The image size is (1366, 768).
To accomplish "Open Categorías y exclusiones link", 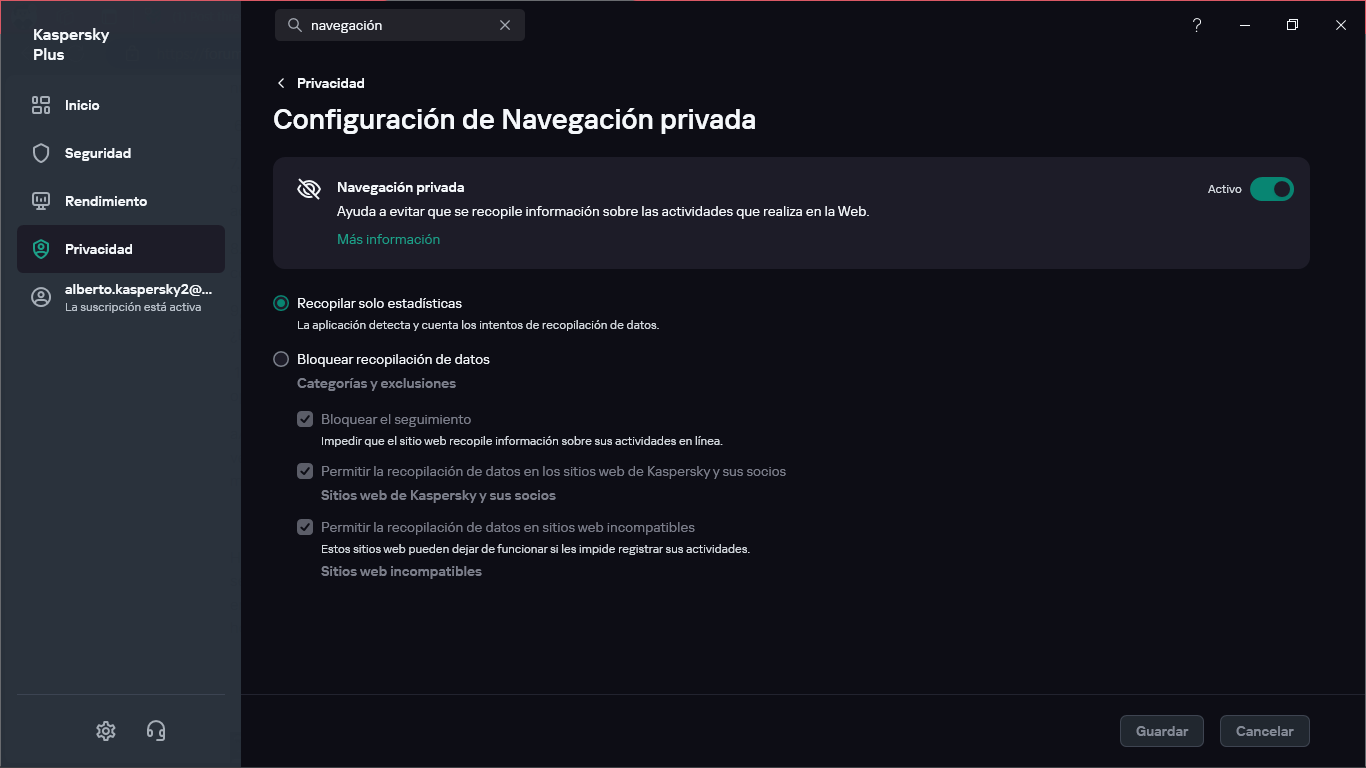I will pyautogui.click(x=376, y=383).
